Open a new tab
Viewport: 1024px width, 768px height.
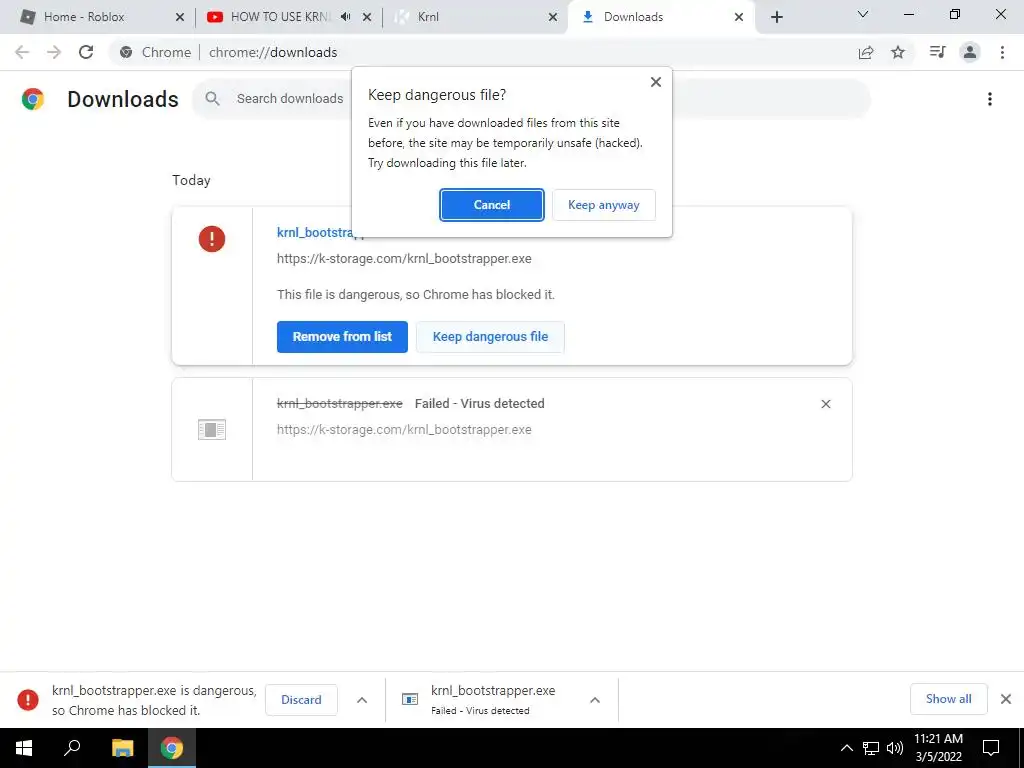[x=776, y=17]
